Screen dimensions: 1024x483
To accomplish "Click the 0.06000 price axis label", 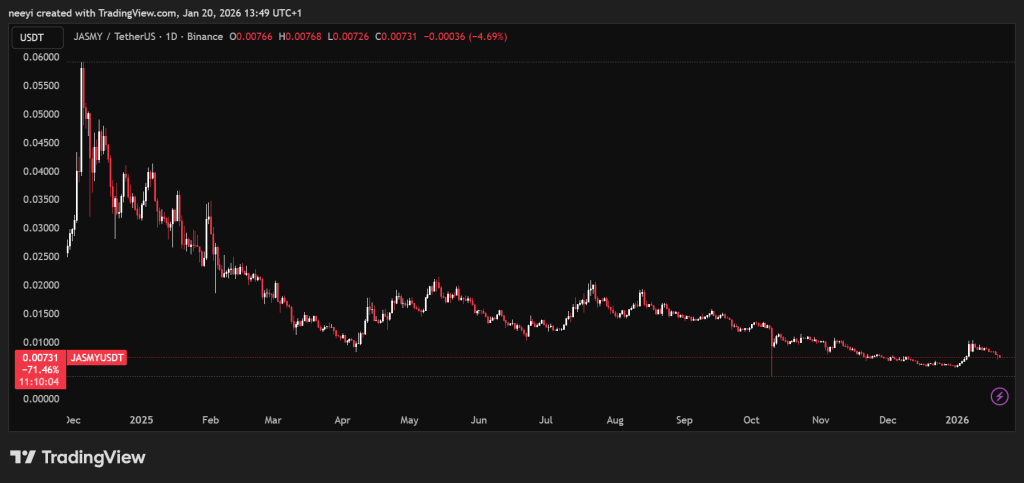I will coord(36,57).
